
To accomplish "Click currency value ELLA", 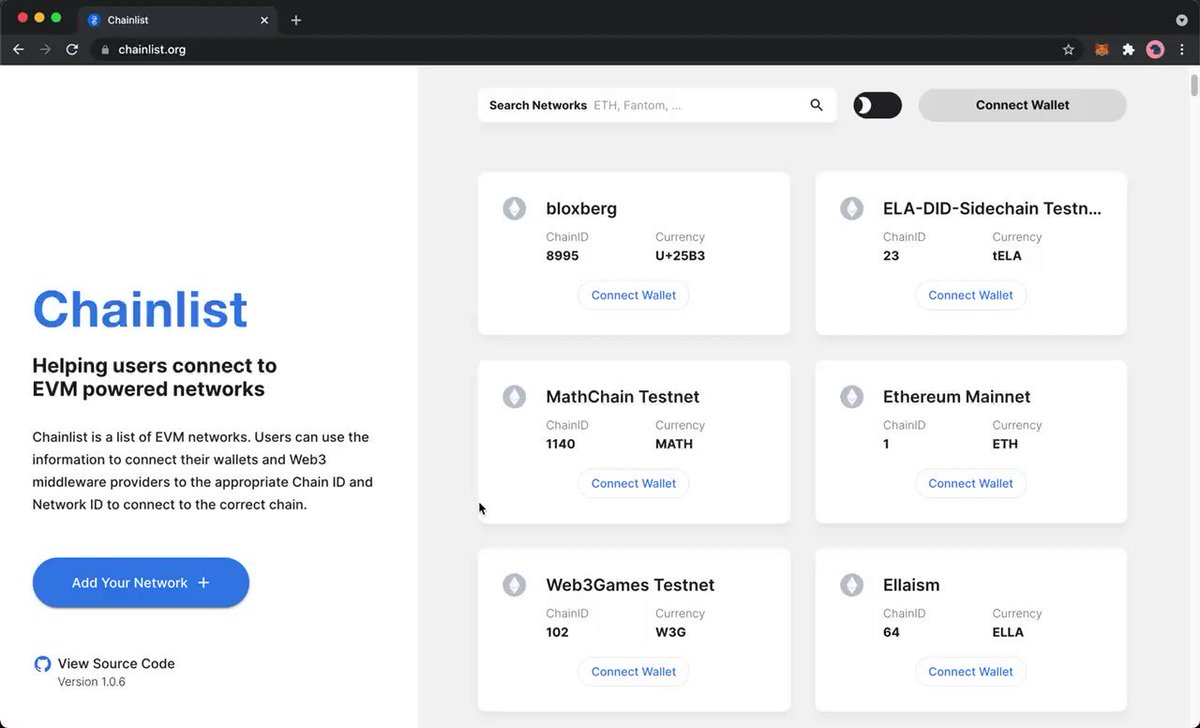I will [x=1008, y=632].
